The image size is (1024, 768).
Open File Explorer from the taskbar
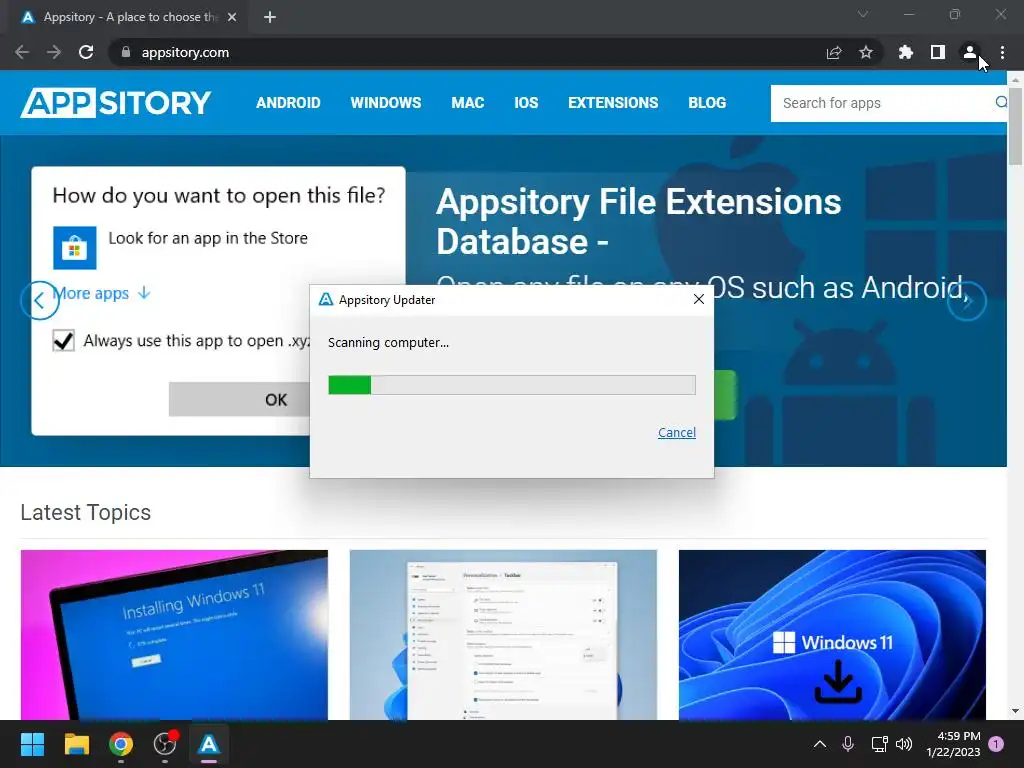(x=76, y=744)
